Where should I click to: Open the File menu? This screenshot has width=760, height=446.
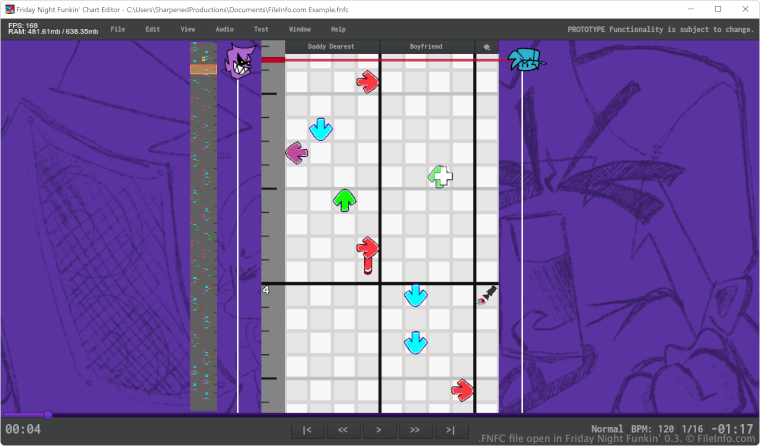point(118,29)
